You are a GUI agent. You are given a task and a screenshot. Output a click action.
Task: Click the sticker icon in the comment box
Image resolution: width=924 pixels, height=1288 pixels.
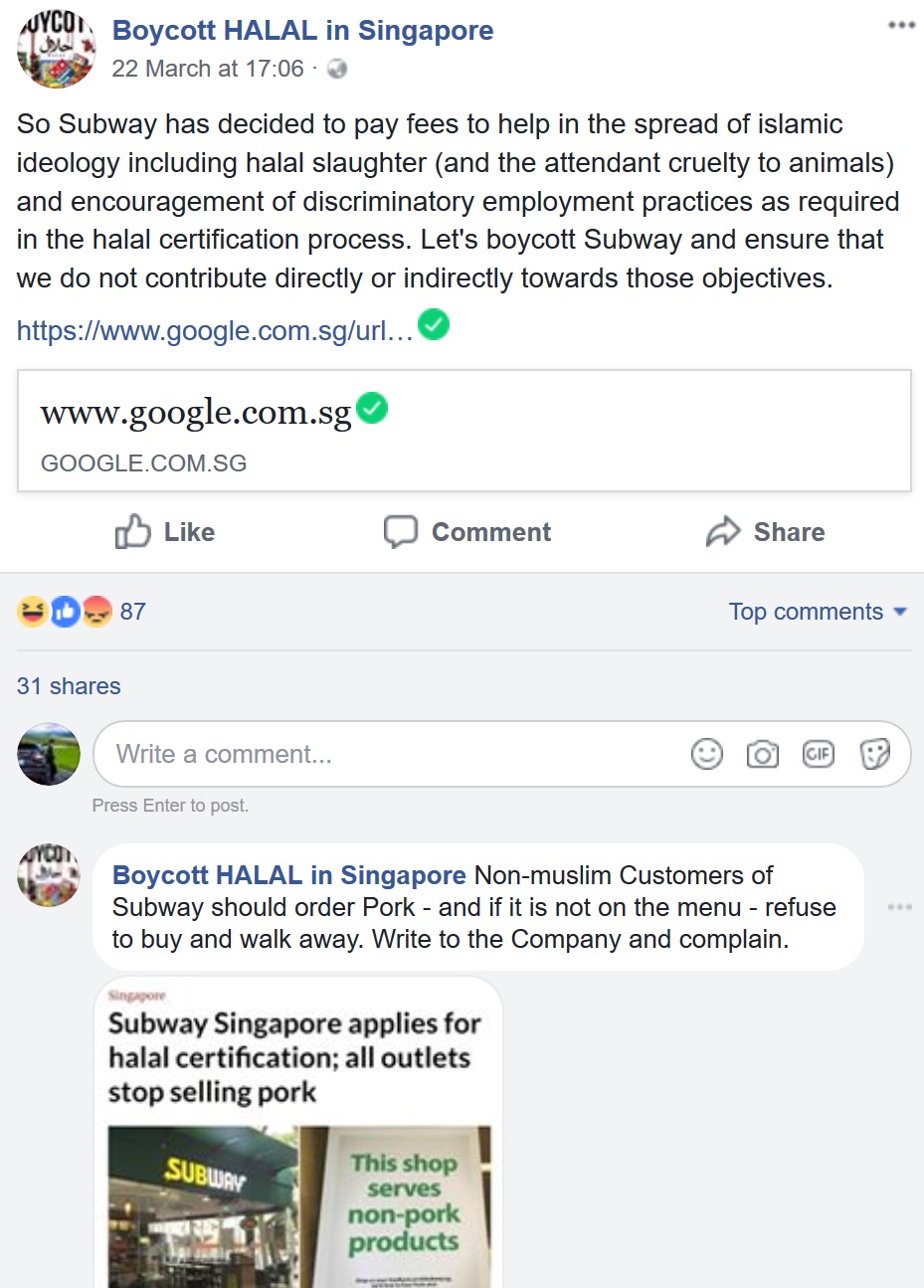875,754
